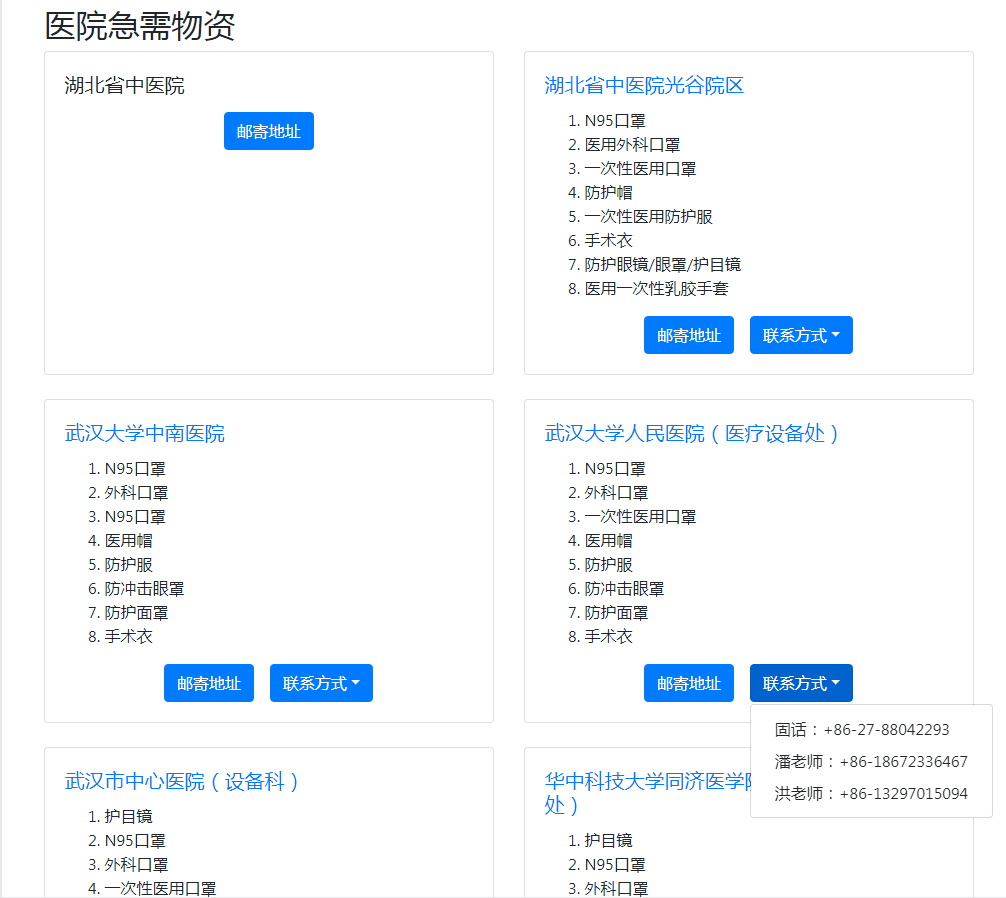The height and width of the screenshot is (898, 1006).
Task: Click 邮寄地址 for 湖北省中医院光谷院区
Action: pyautogui.click(x=688, y=335)
